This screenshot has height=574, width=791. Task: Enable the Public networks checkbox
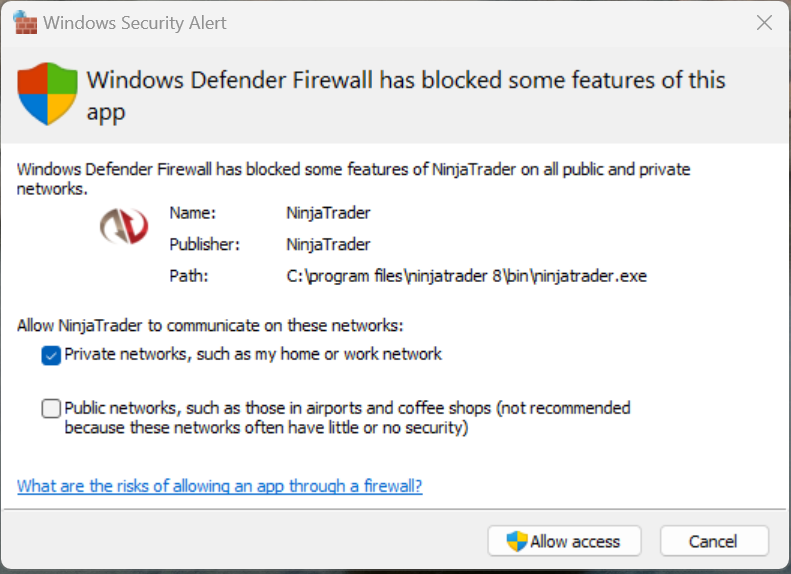point(51,408)
